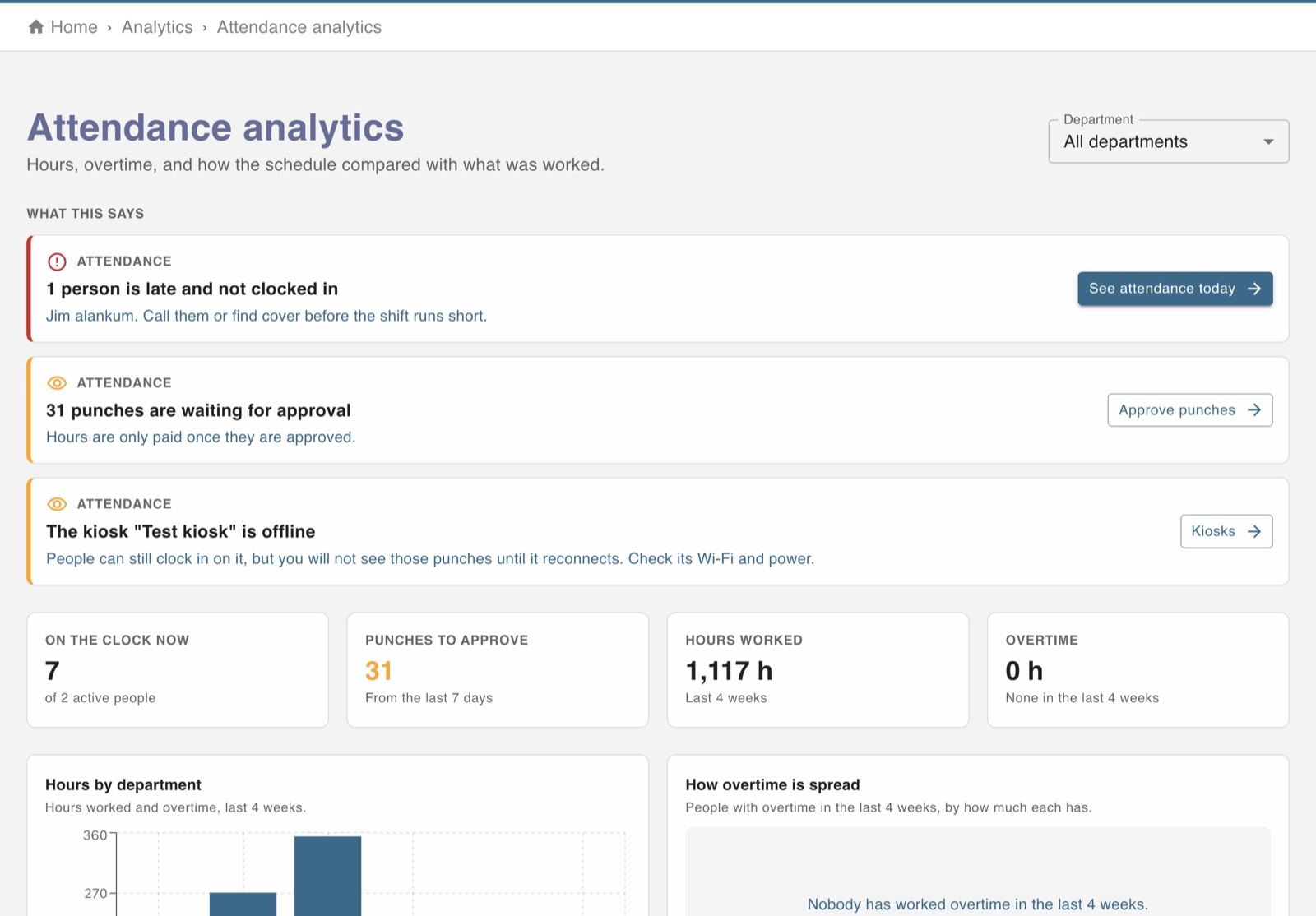Image resolution: width=1316 pixels, height=916 pixels.
Task: Click the heading '1 person is late and not clocked in'
Action: (x=192, y=289)
